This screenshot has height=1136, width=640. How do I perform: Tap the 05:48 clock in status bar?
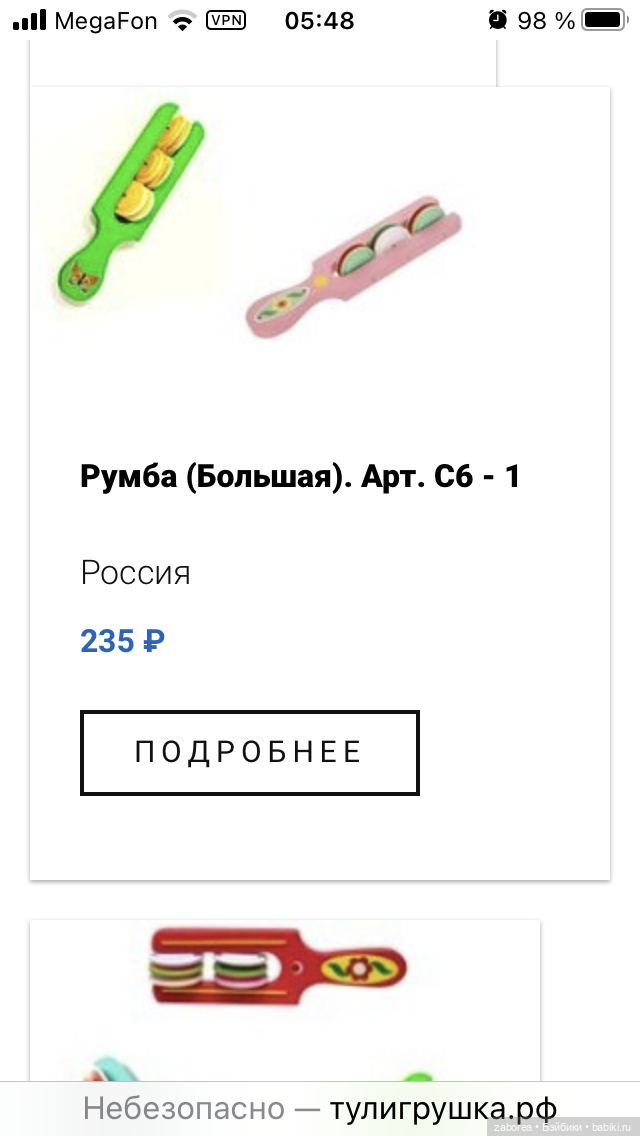click(x=319, y=20)
